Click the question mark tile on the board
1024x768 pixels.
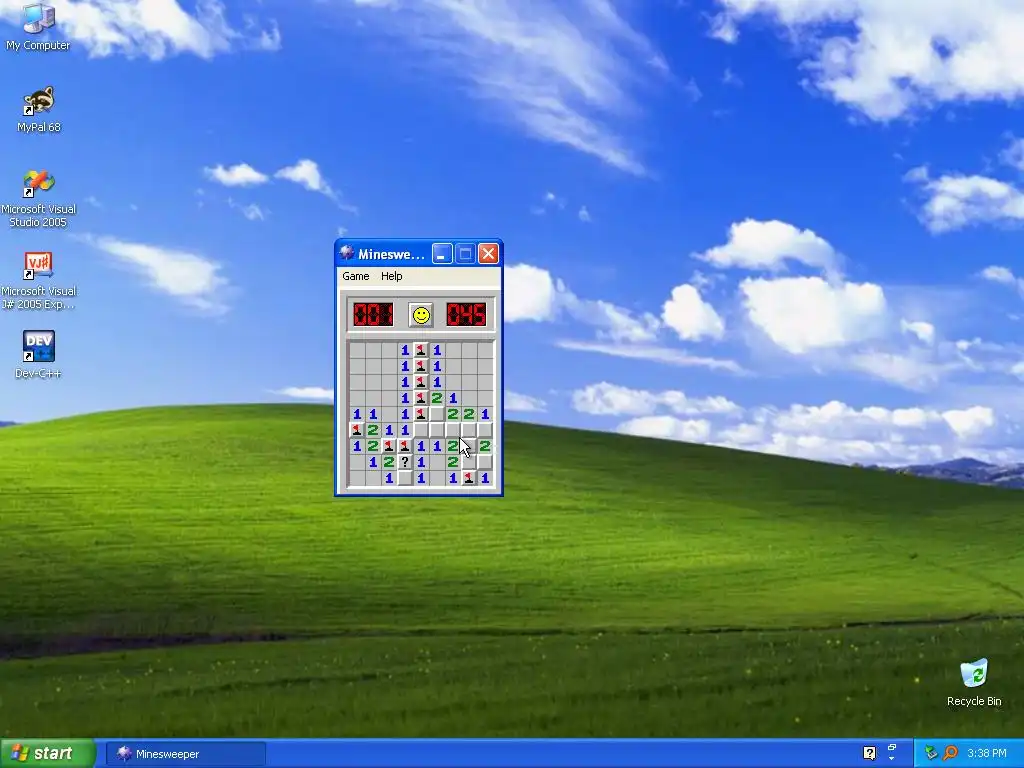point(405,462)
